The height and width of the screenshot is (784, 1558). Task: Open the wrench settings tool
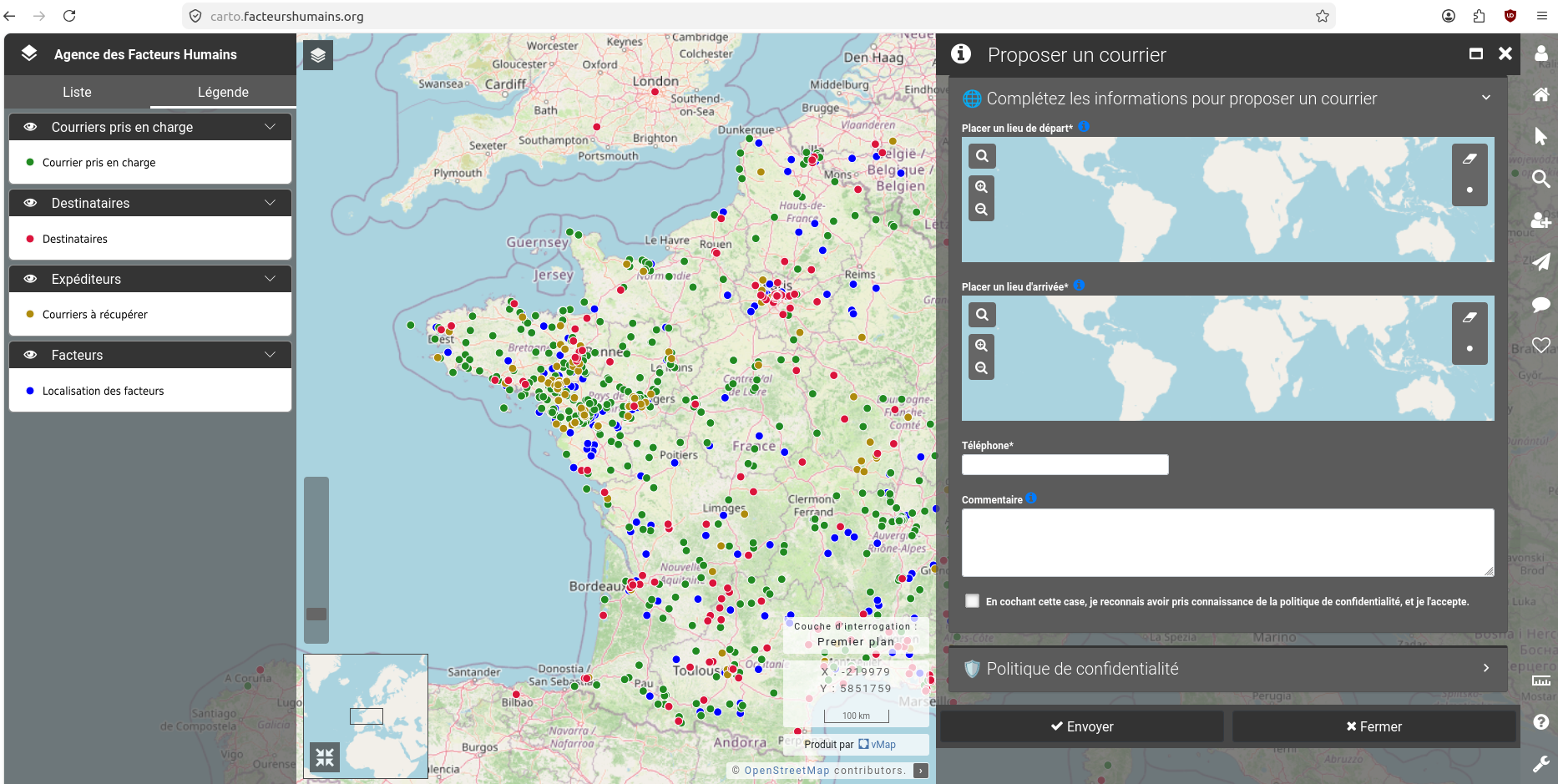click(1541, 763)
